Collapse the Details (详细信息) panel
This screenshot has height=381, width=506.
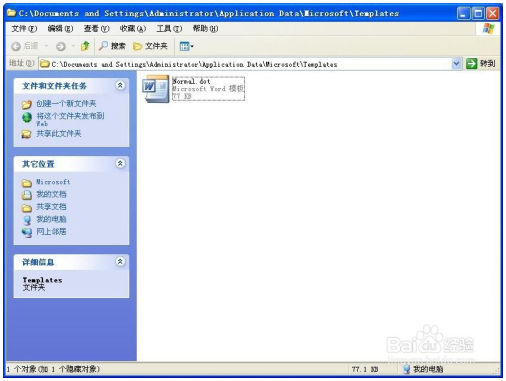click(120, 262)
